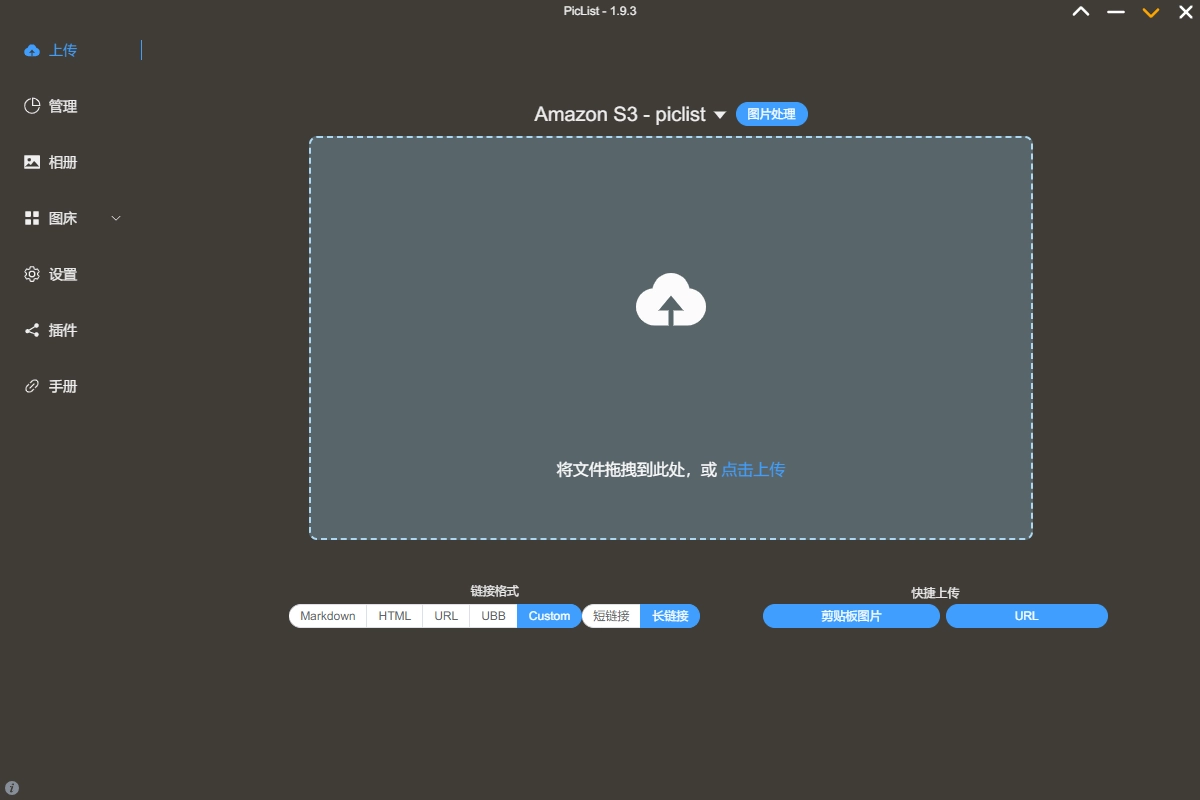Click the up-chevron always-on-top icon
Viewport: 1200px width, 800px height.
click(x=1081, y=12)
